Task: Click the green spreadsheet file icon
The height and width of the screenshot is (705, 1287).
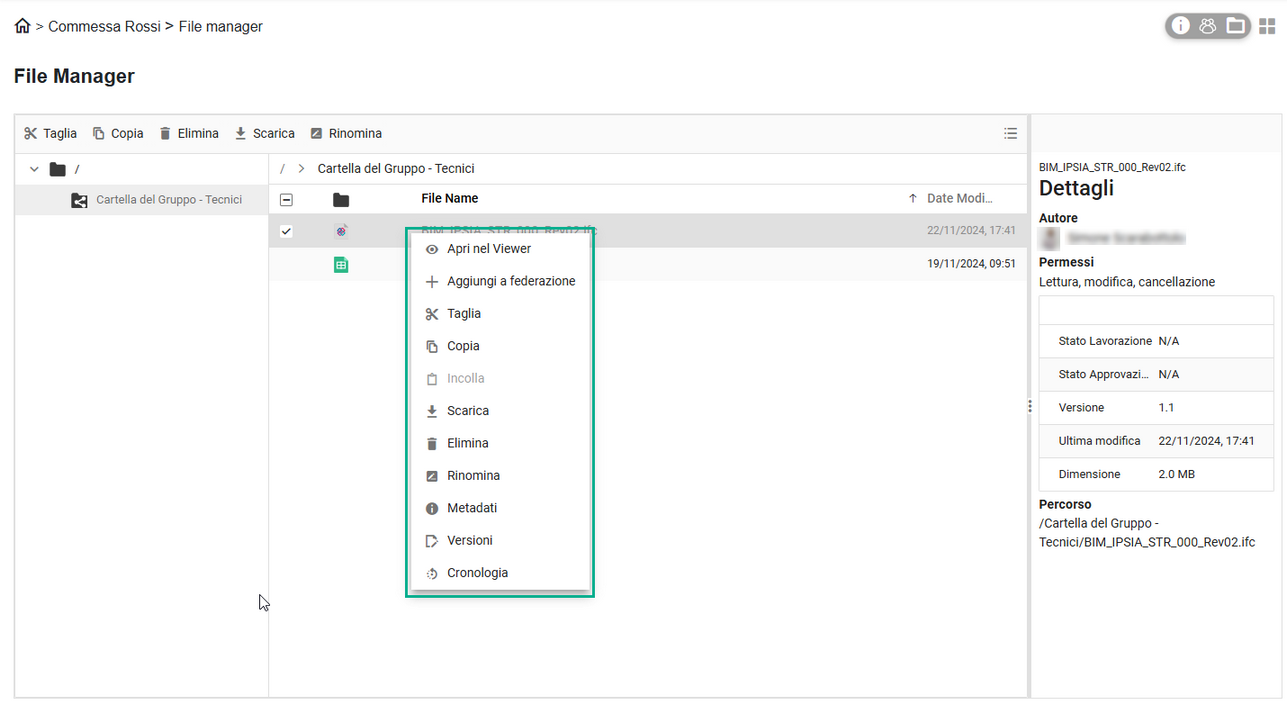Action: pos(341,264)
